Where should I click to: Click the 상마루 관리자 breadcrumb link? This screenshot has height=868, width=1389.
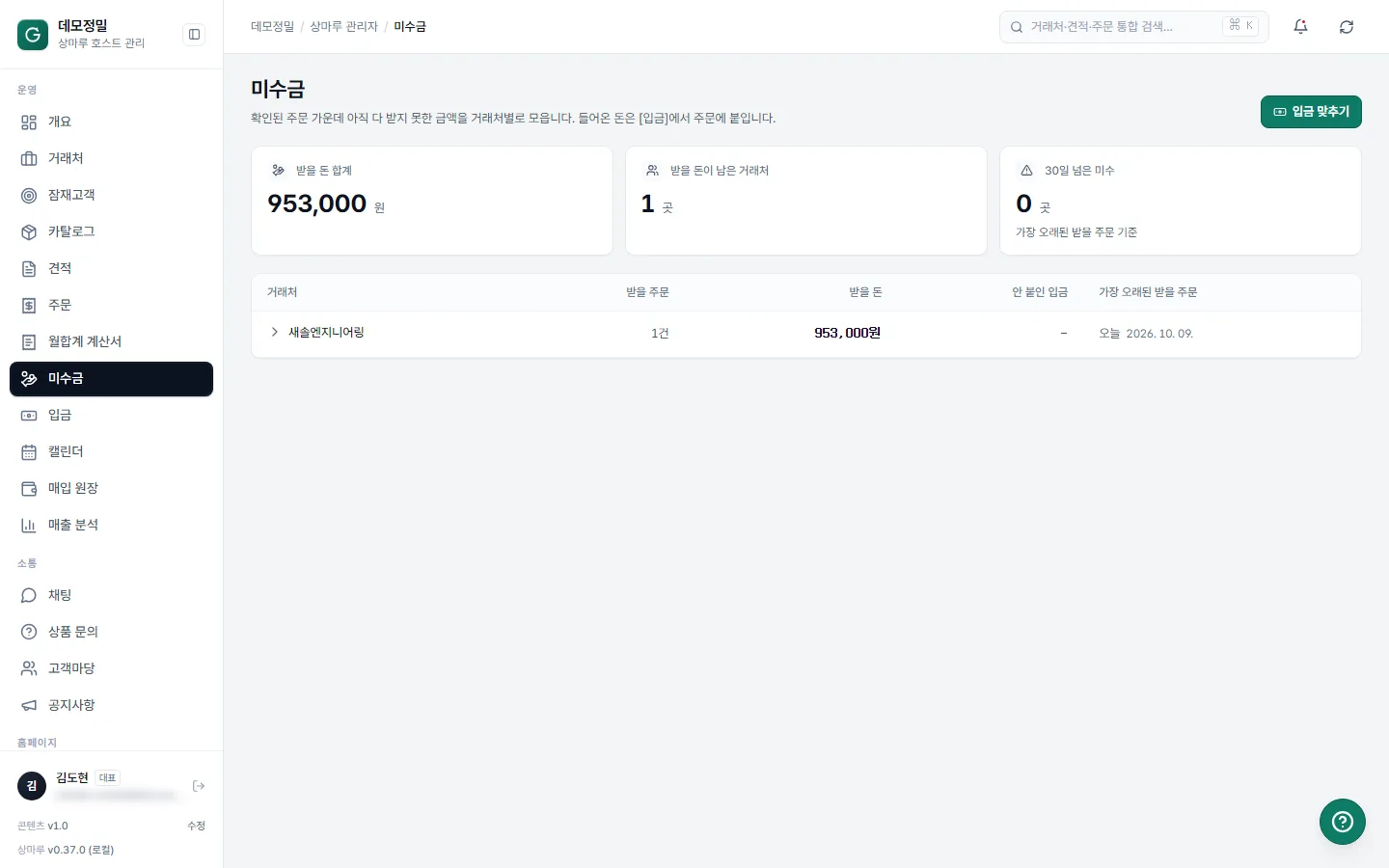tap(343, 27)
